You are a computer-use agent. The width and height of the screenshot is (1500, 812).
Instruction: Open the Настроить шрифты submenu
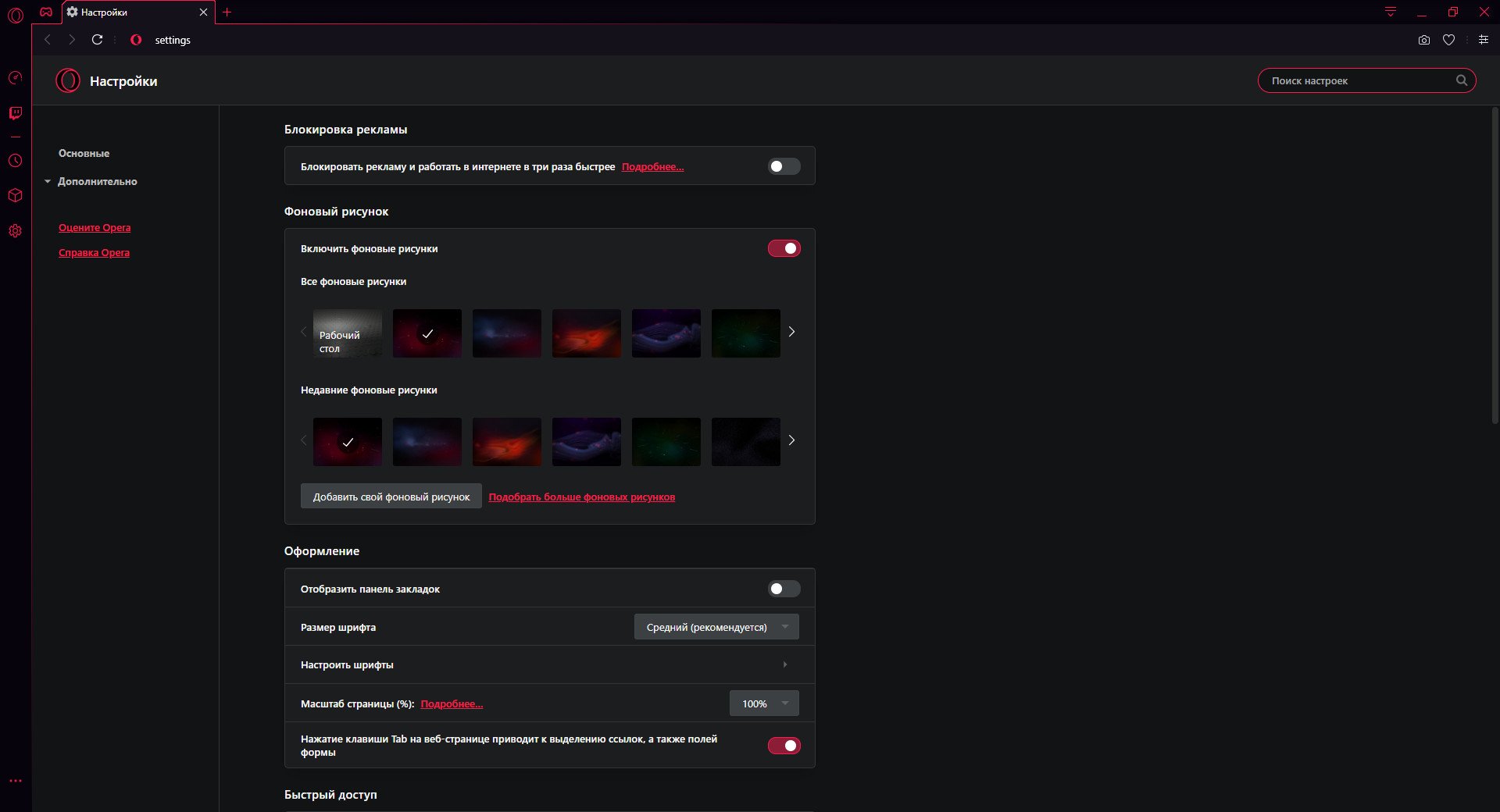(549, 664)
